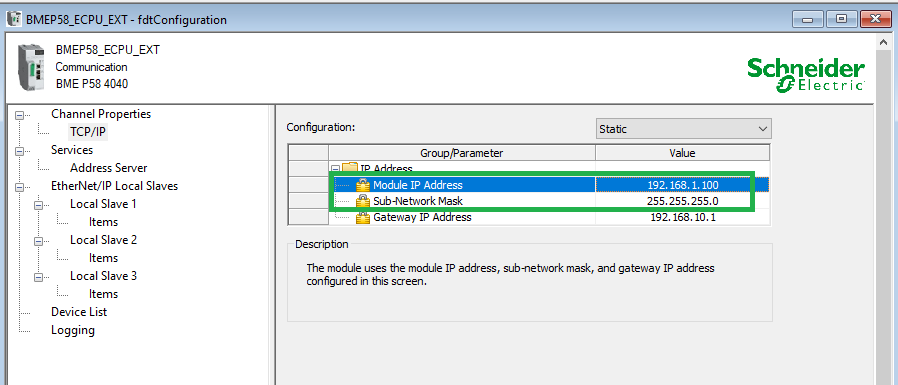898x385 pixels.
Task: Click the 192.168.10.1 value cell
Action: (683, 217)
